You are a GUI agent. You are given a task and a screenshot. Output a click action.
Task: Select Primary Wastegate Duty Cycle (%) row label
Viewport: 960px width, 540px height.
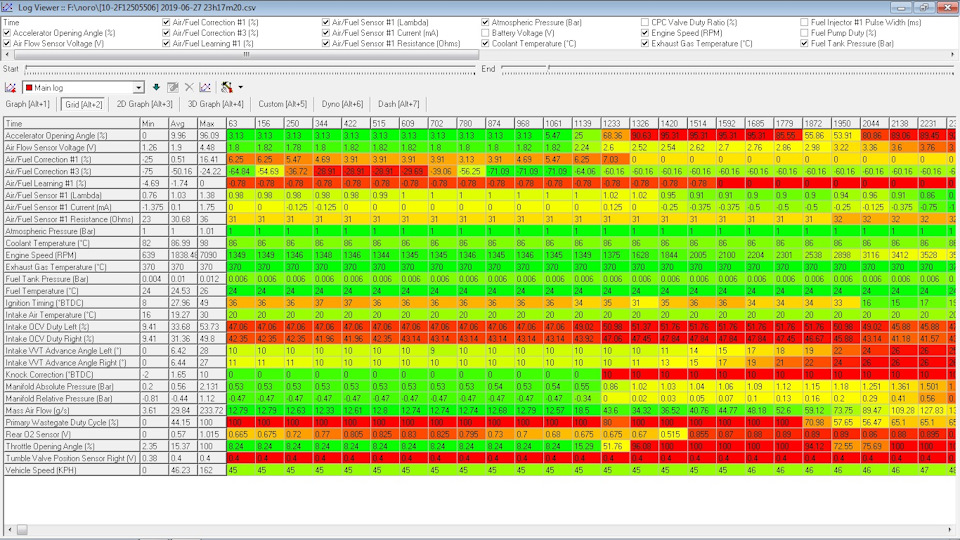point(72,422)
